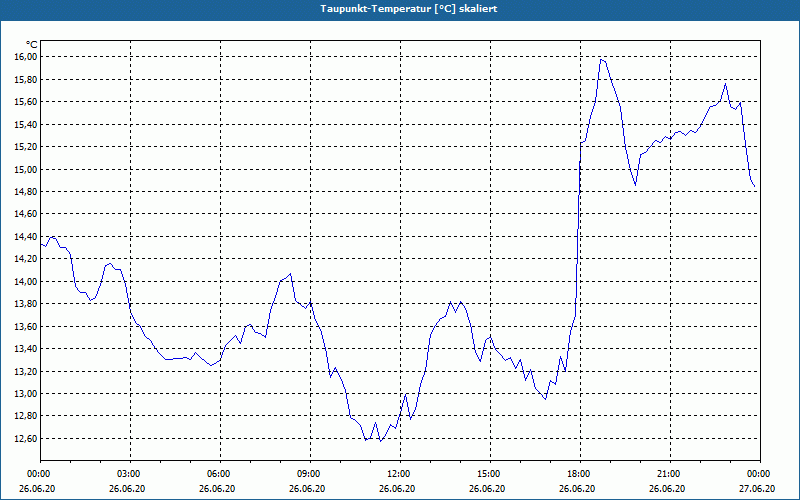Click the °C unit label
Image resolution: width=800 pixels, height=500 pixels.
(x=32, y=45)
